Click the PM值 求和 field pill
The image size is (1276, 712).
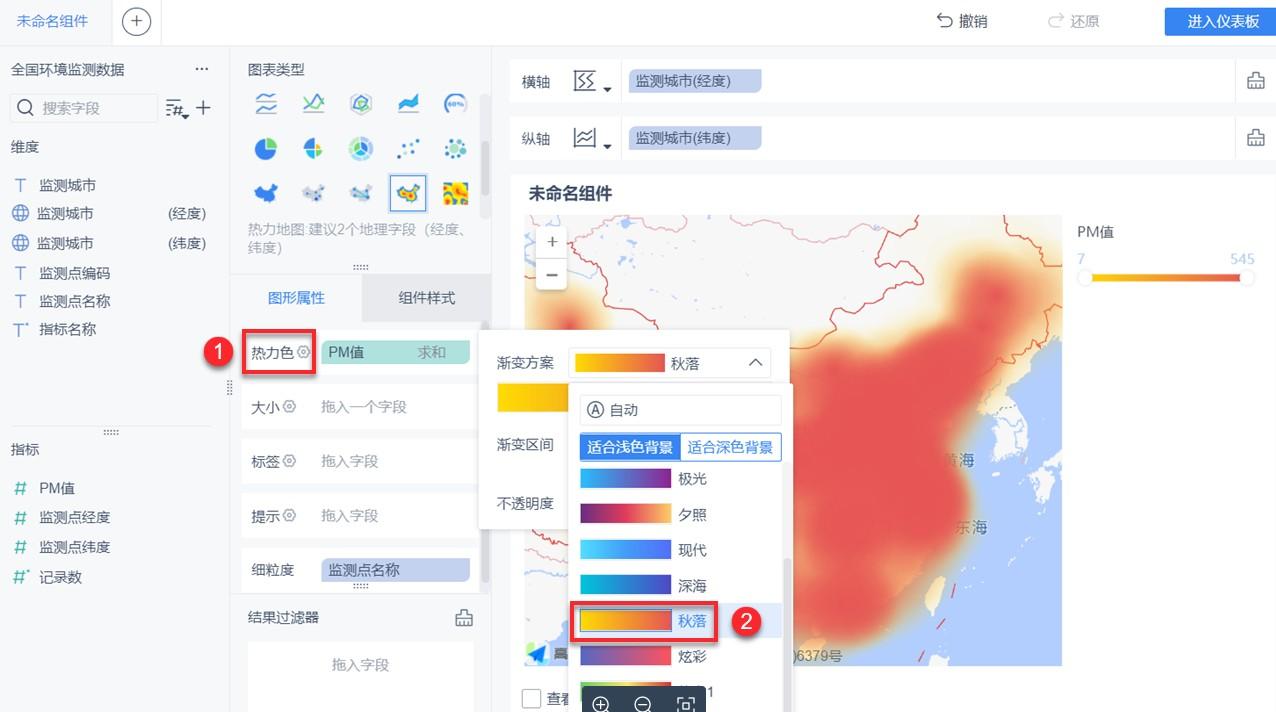coord(395,352)
